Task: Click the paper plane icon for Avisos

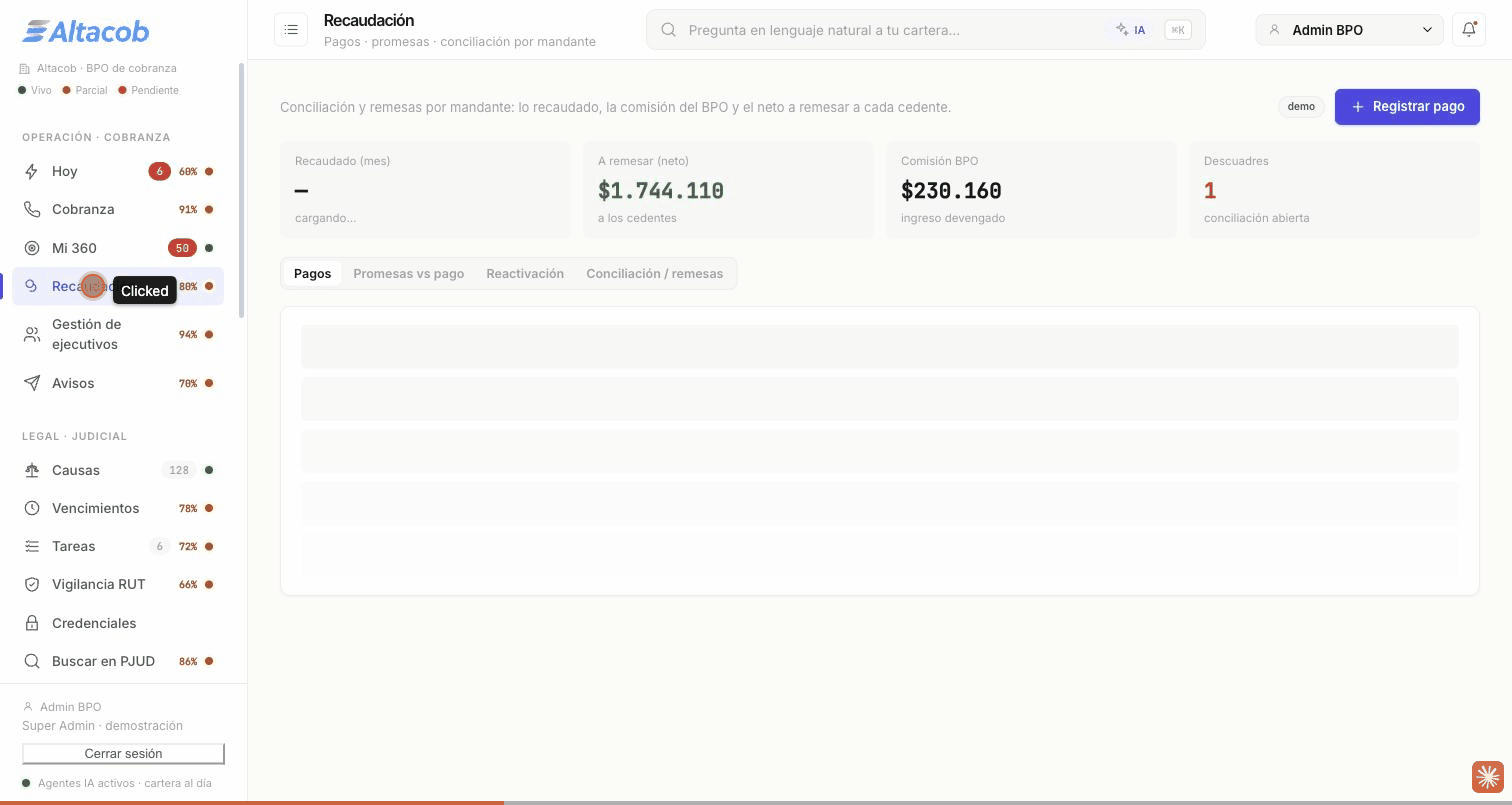Action: tap(32, 383)
